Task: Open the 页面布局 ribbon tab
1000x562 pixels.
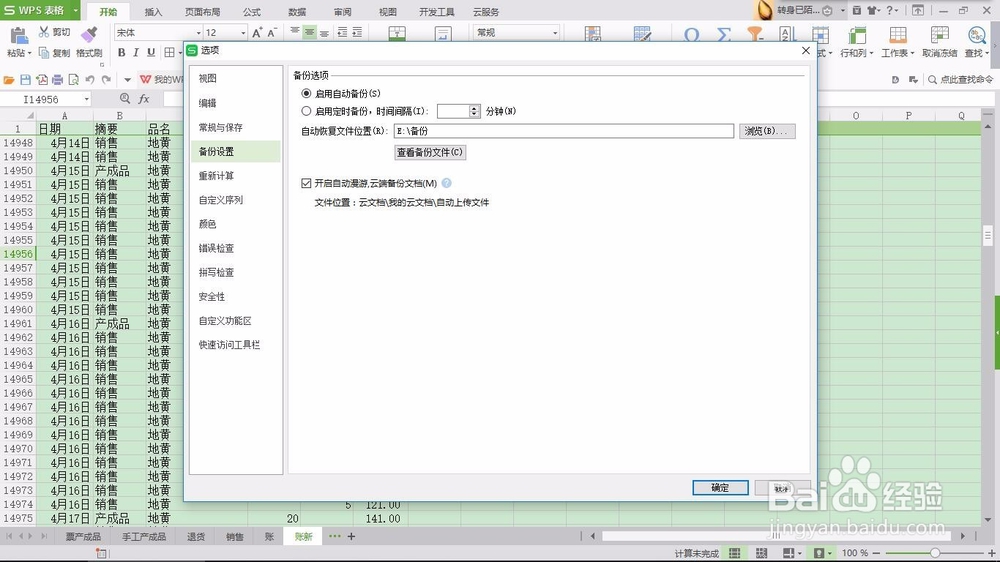Action: [203, 11]
